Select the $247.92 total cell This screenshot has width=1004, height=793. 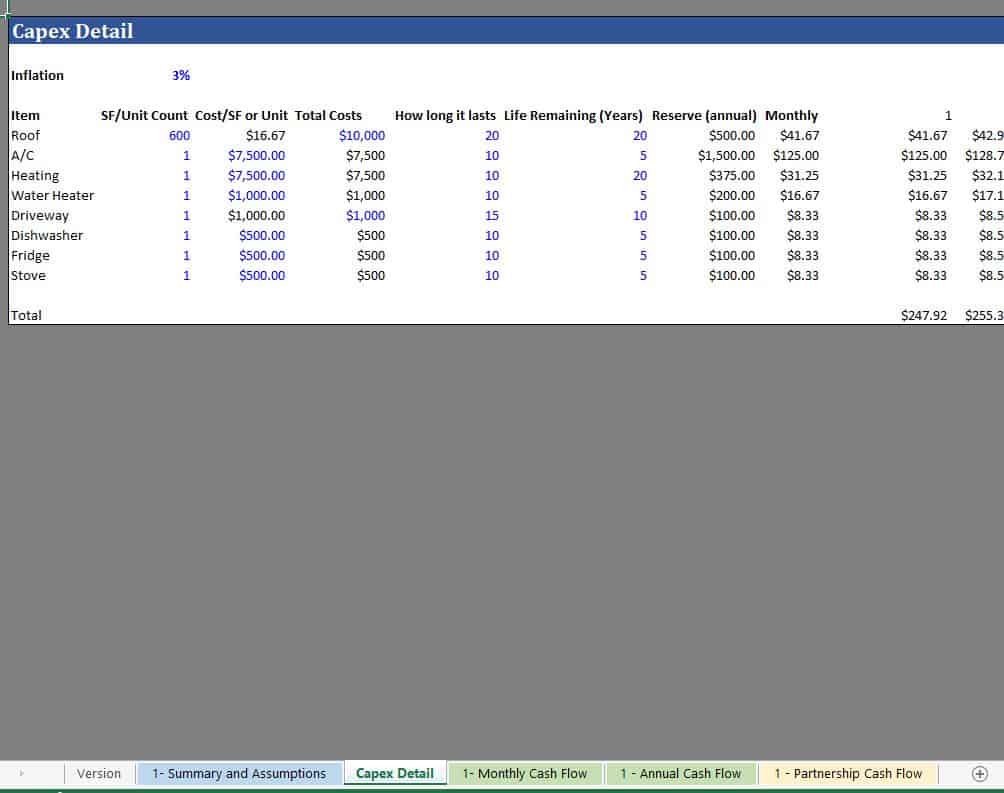coord(923,315)
